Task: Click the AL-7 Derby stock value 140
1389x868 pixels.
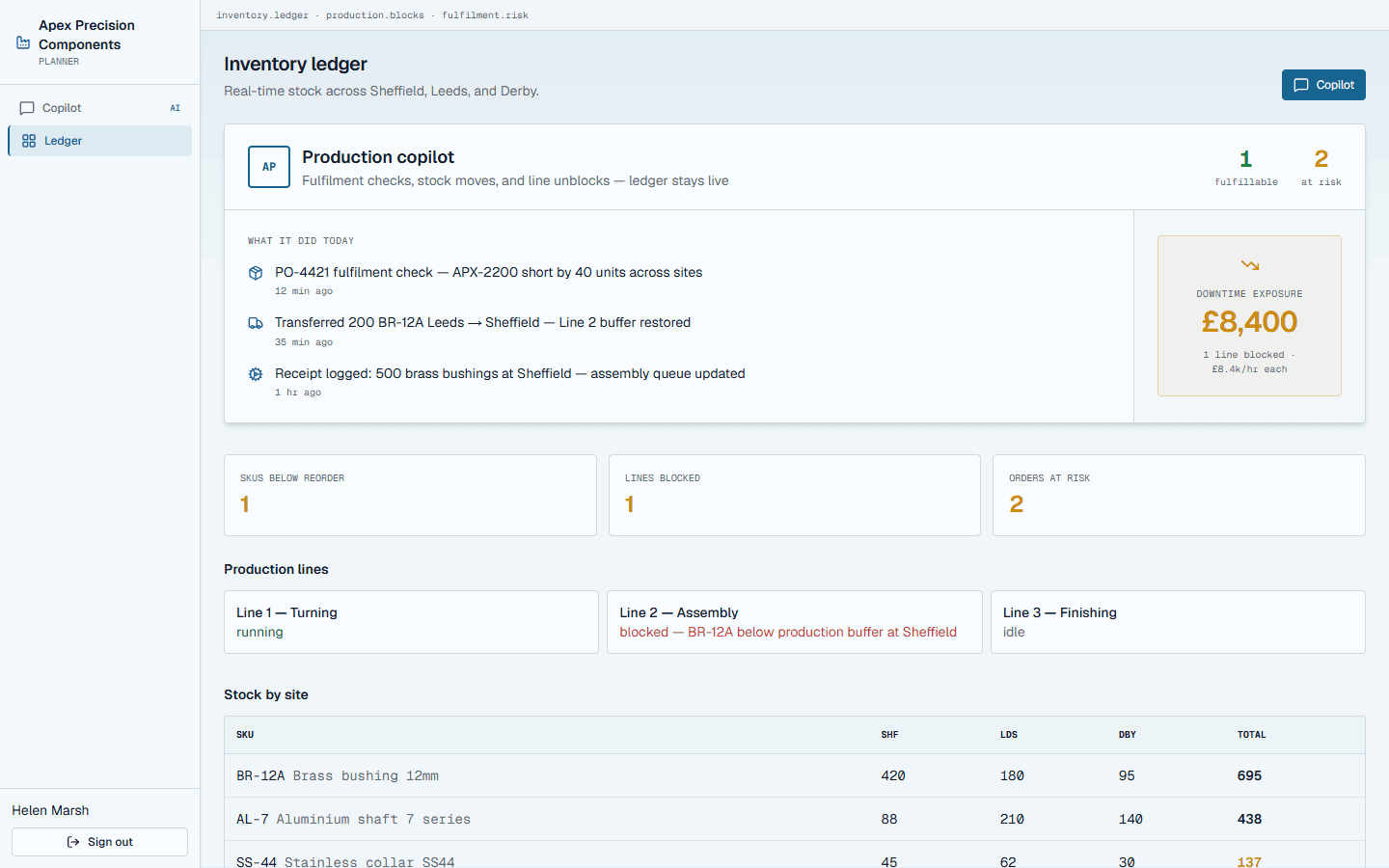Action: (1130, 819)
